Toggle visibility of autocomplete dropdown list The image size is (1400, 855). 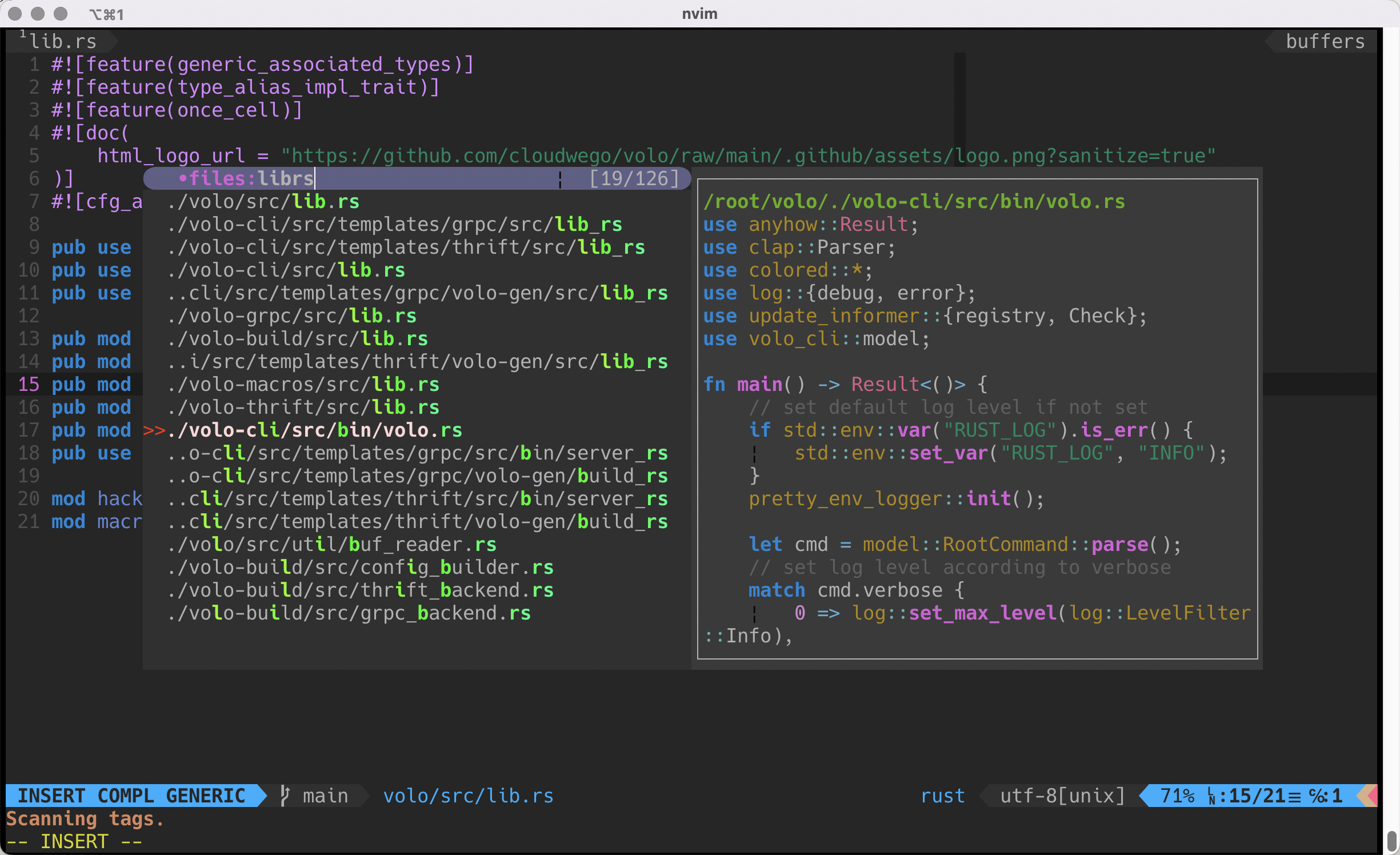point(556,179)
